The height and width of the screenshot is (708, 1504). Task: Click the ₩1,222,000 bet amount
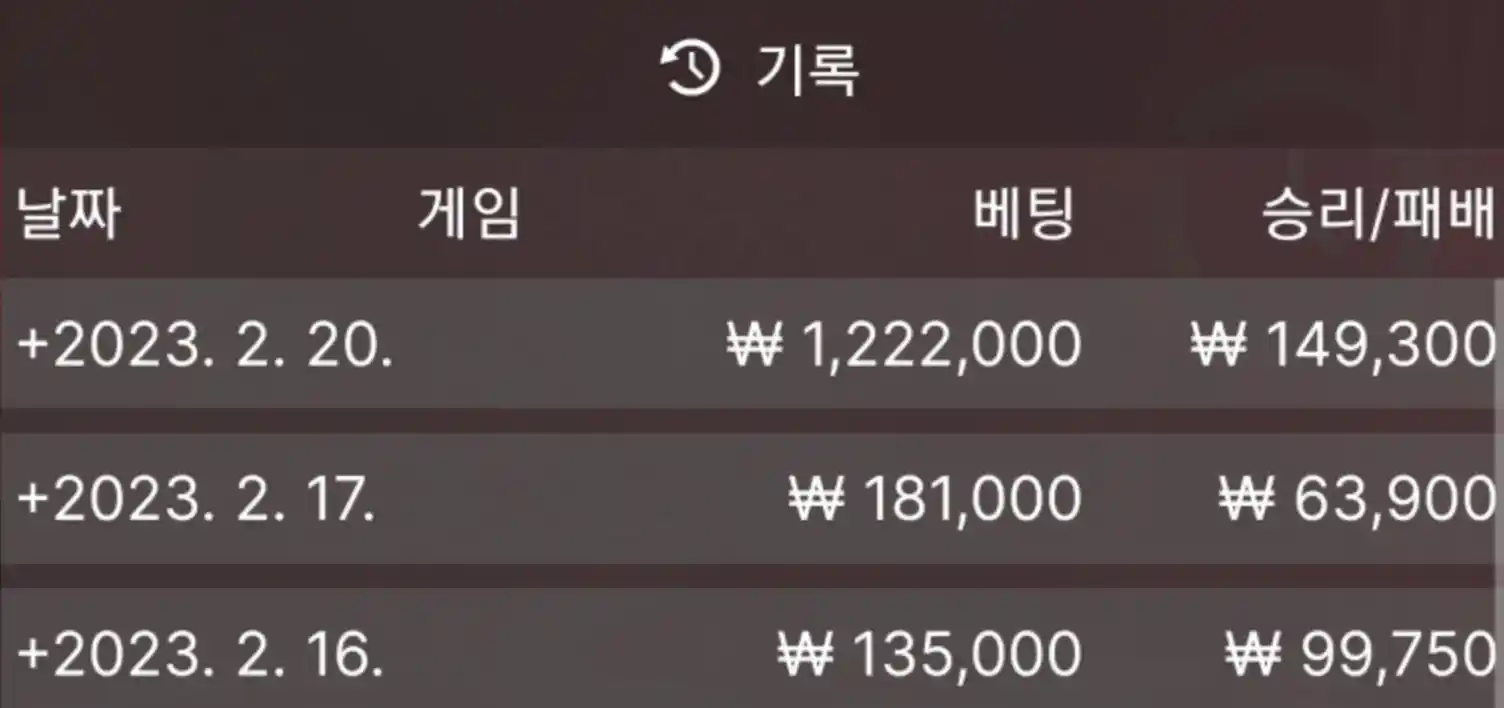904,345
